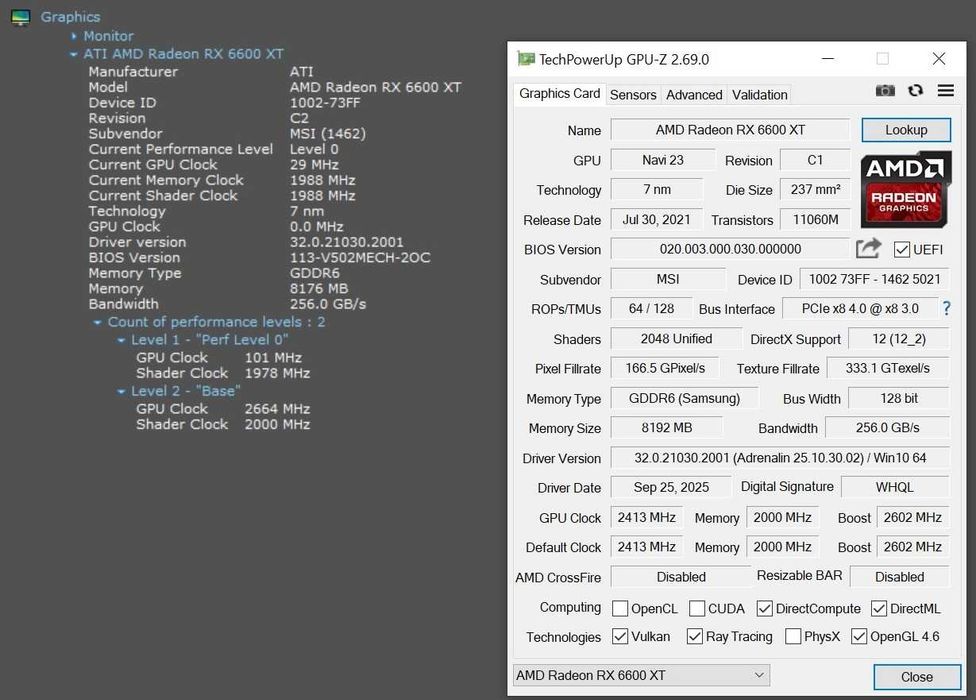Click the Revision field showing C1
Image resolution: width=976 pixels, height=700 pixels.
coord(815,160)
